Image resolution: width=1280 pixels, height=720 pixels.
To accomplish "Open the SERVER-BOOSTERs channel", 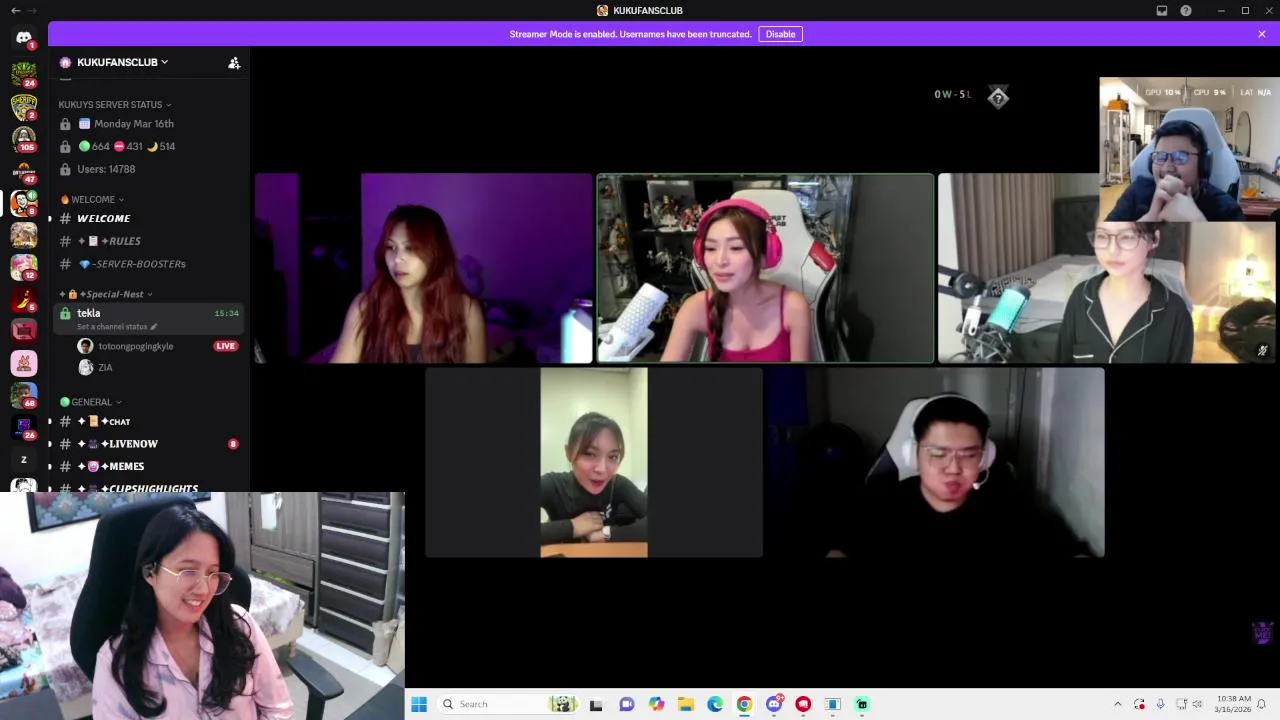I will 148,264.
